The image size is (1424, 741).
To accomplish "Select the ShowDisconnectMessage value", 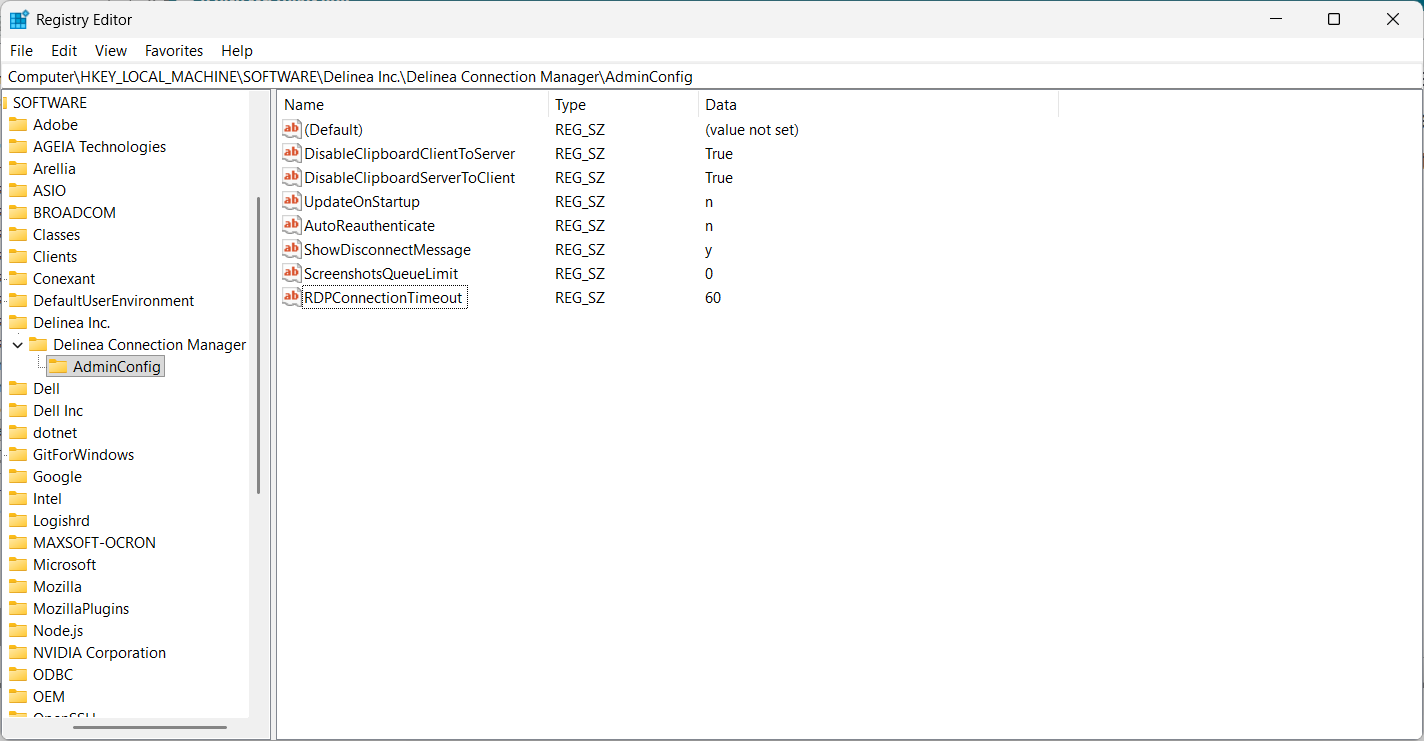I will pos(387,250).
